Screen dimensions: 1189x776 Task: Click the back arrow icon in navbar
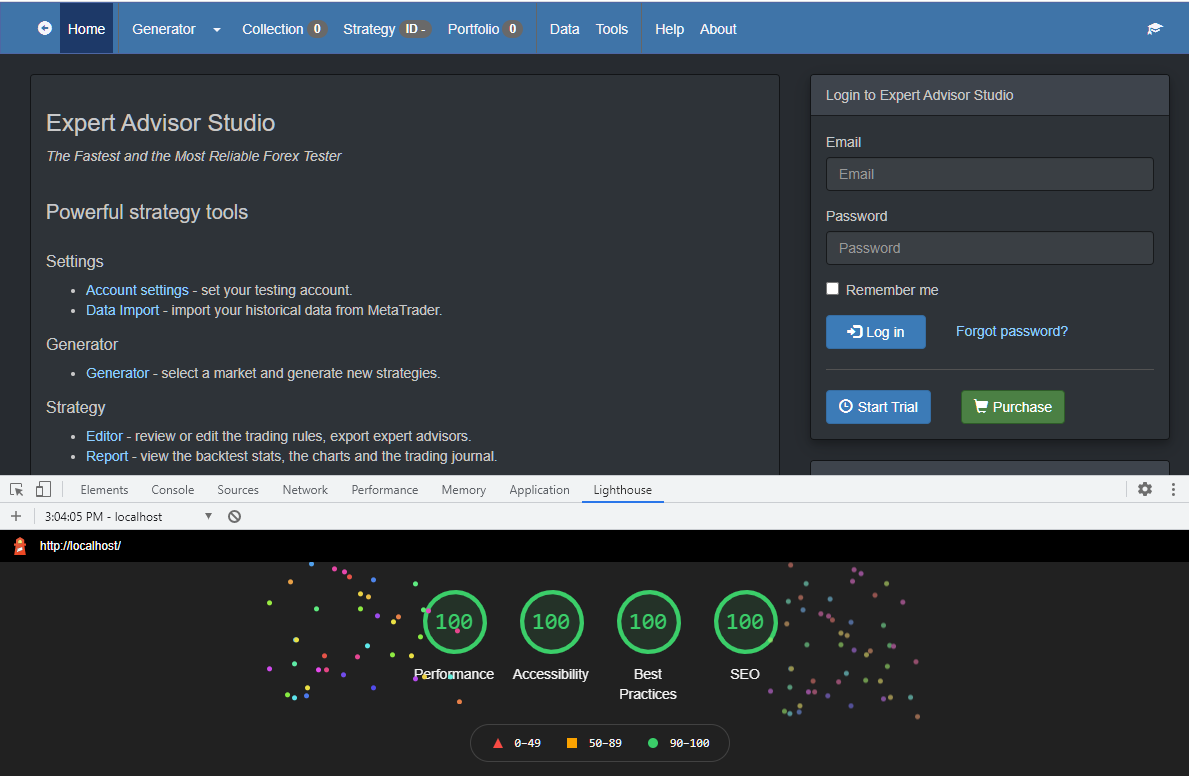coord(45,28)
